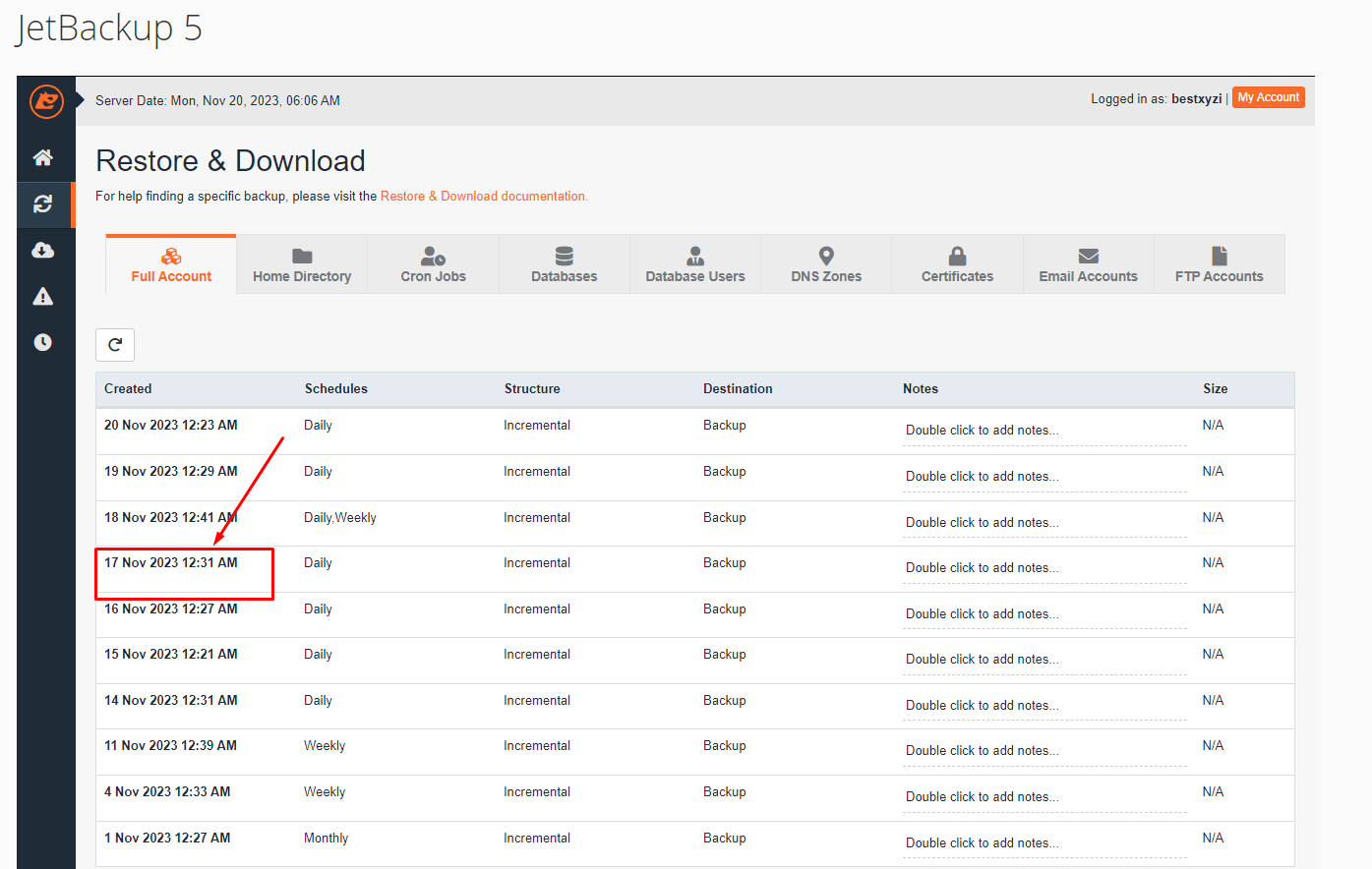Open the Alerts warning triangle sidebar icon
This screenshot has height=869, width=1372.
tap(43, 296)
